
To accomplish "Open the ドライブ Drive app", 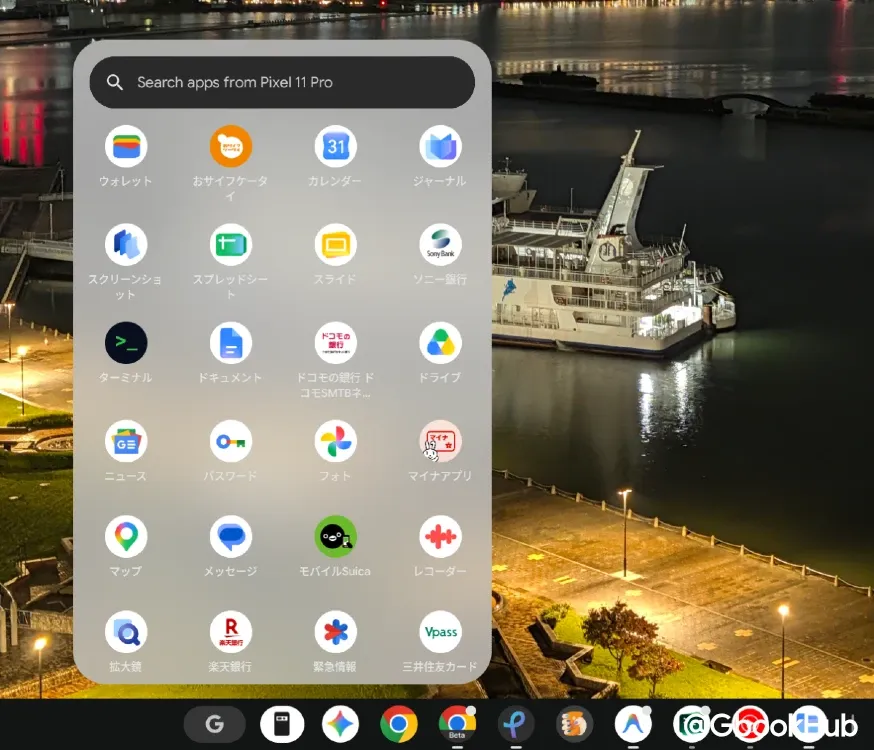I will click(440, 343).
